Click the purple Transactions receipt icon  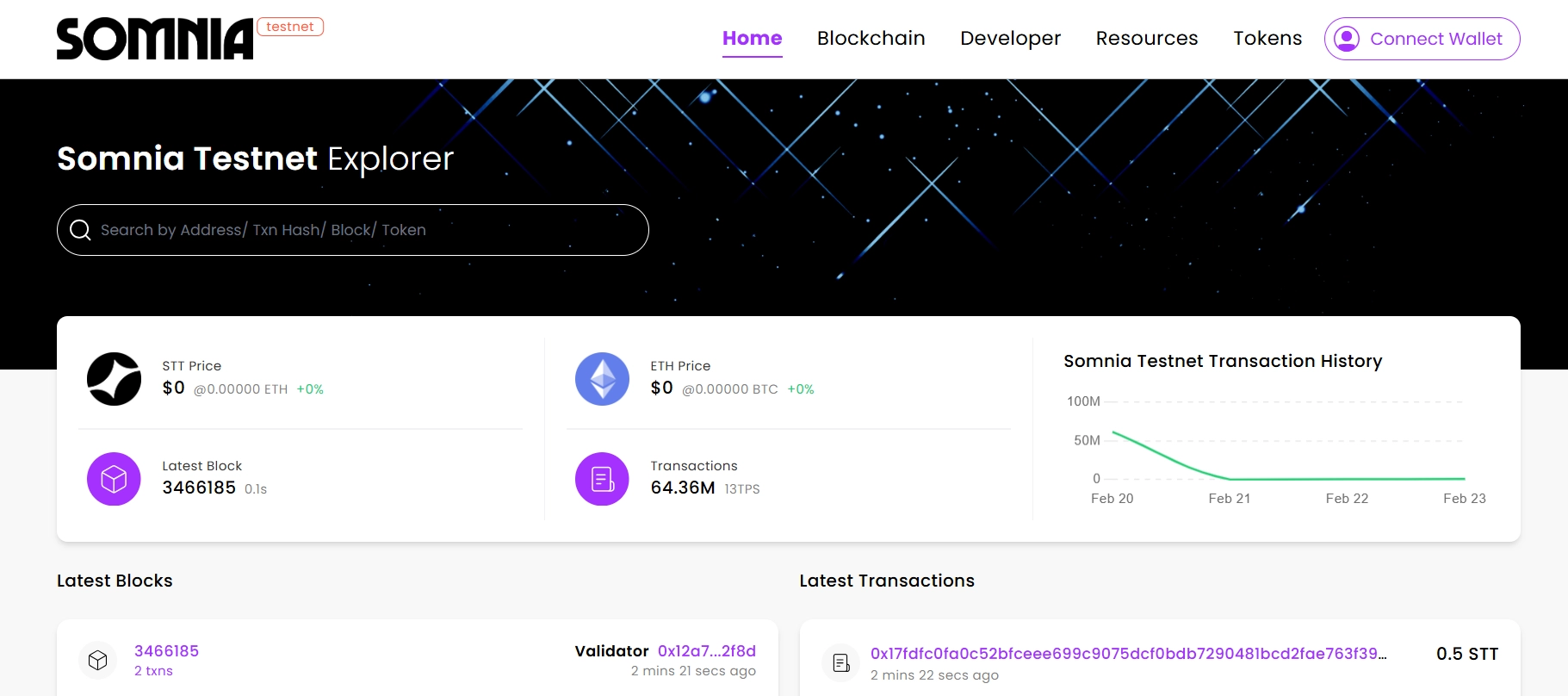click(x=601, y=479)
